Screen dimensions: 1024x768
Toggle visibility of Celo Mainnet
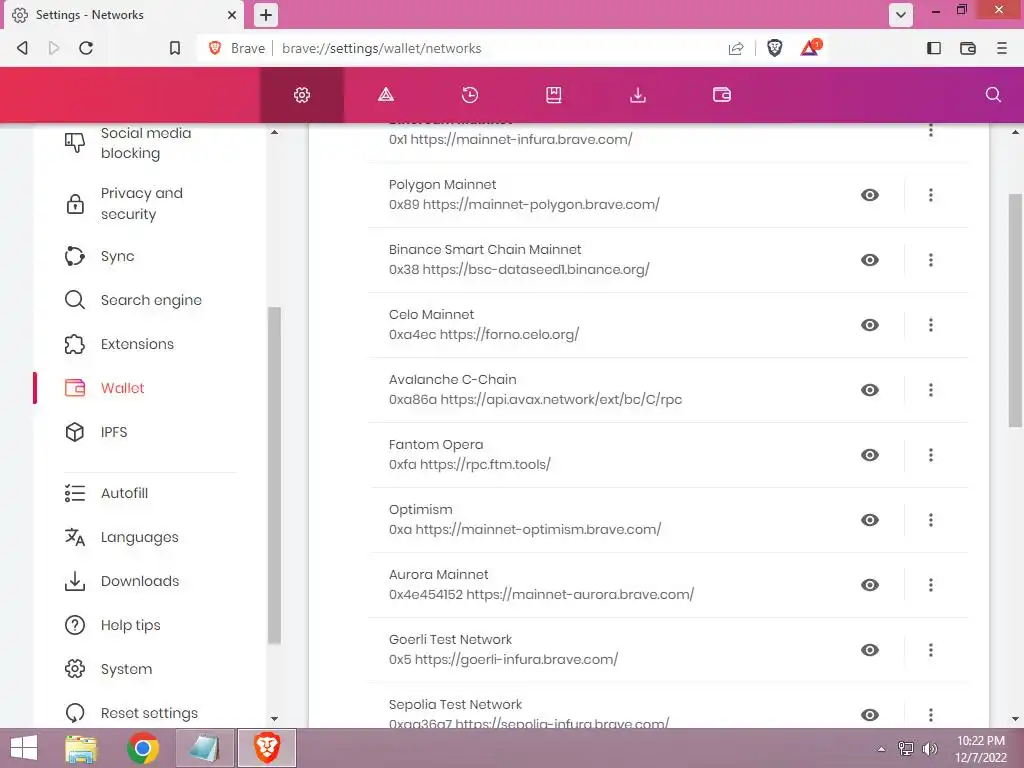(x=870, y=325)
